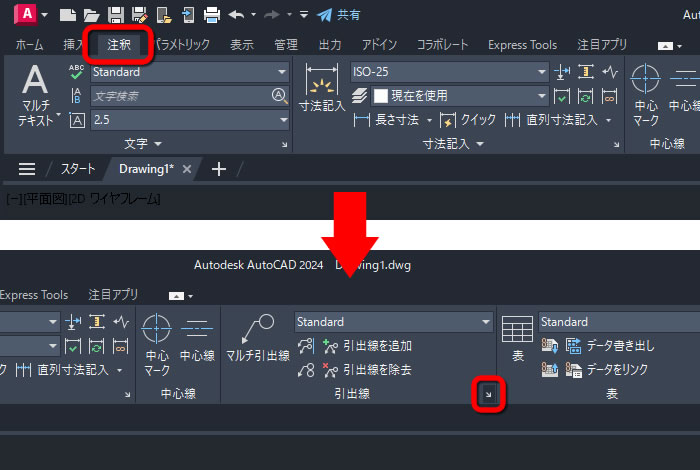Switch to the ホーム ribbon tab
The height and width of the screenshot is (470, 700).
[29, 45]
